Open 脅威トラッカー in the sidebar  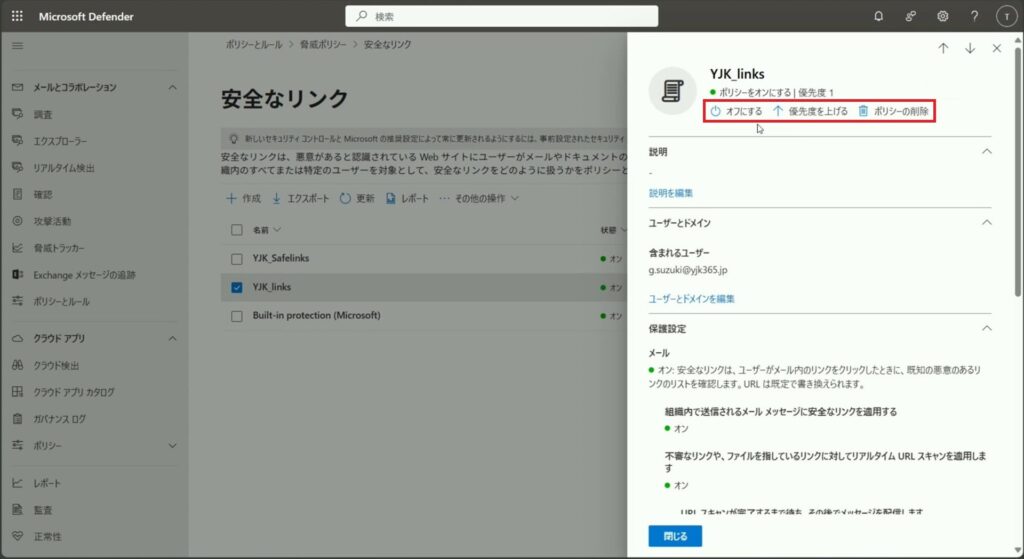(x=59, y=248)
